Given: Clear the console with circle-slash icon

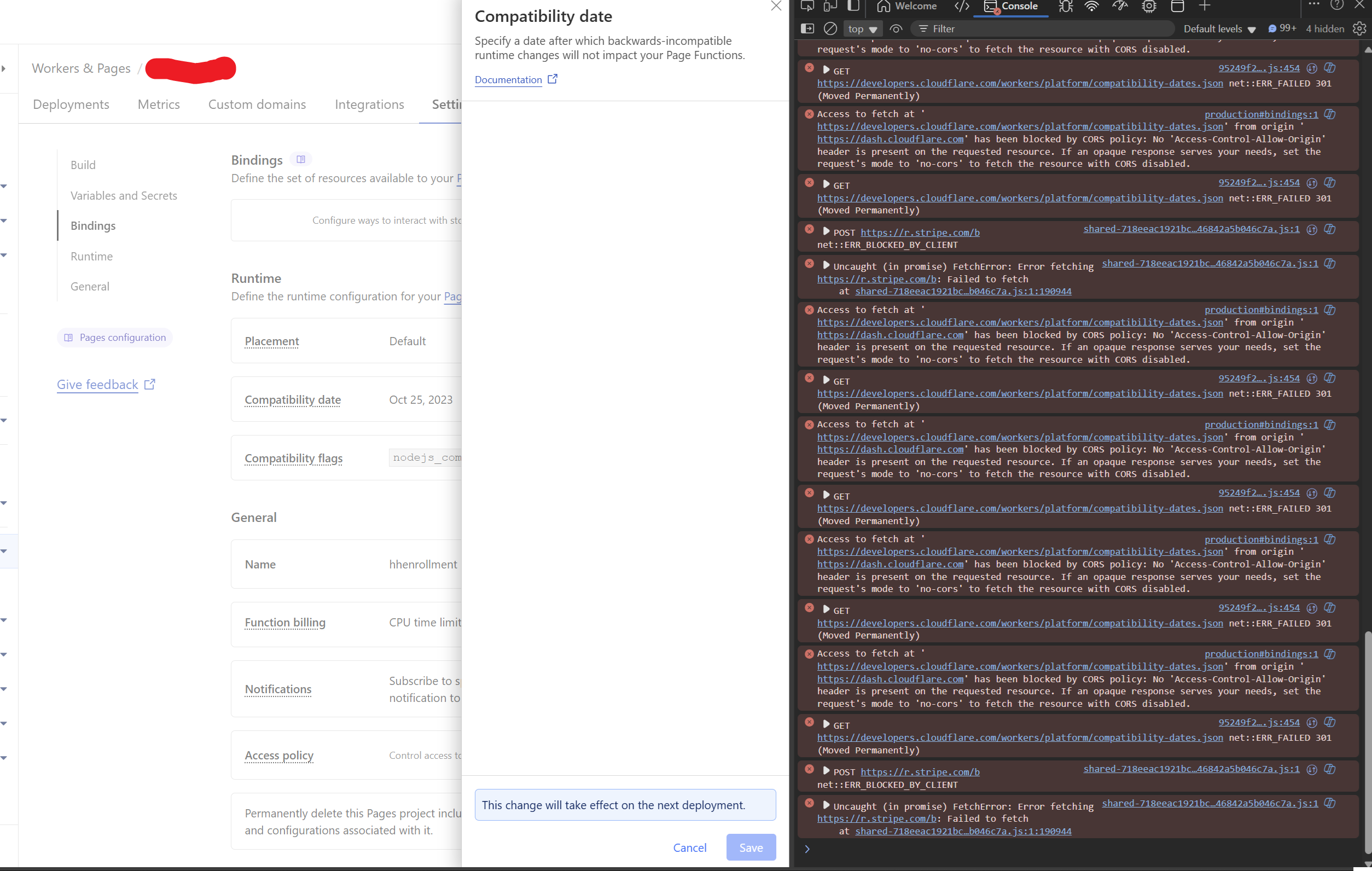Looking at the screenshot, I should click(x=830, y=28).
